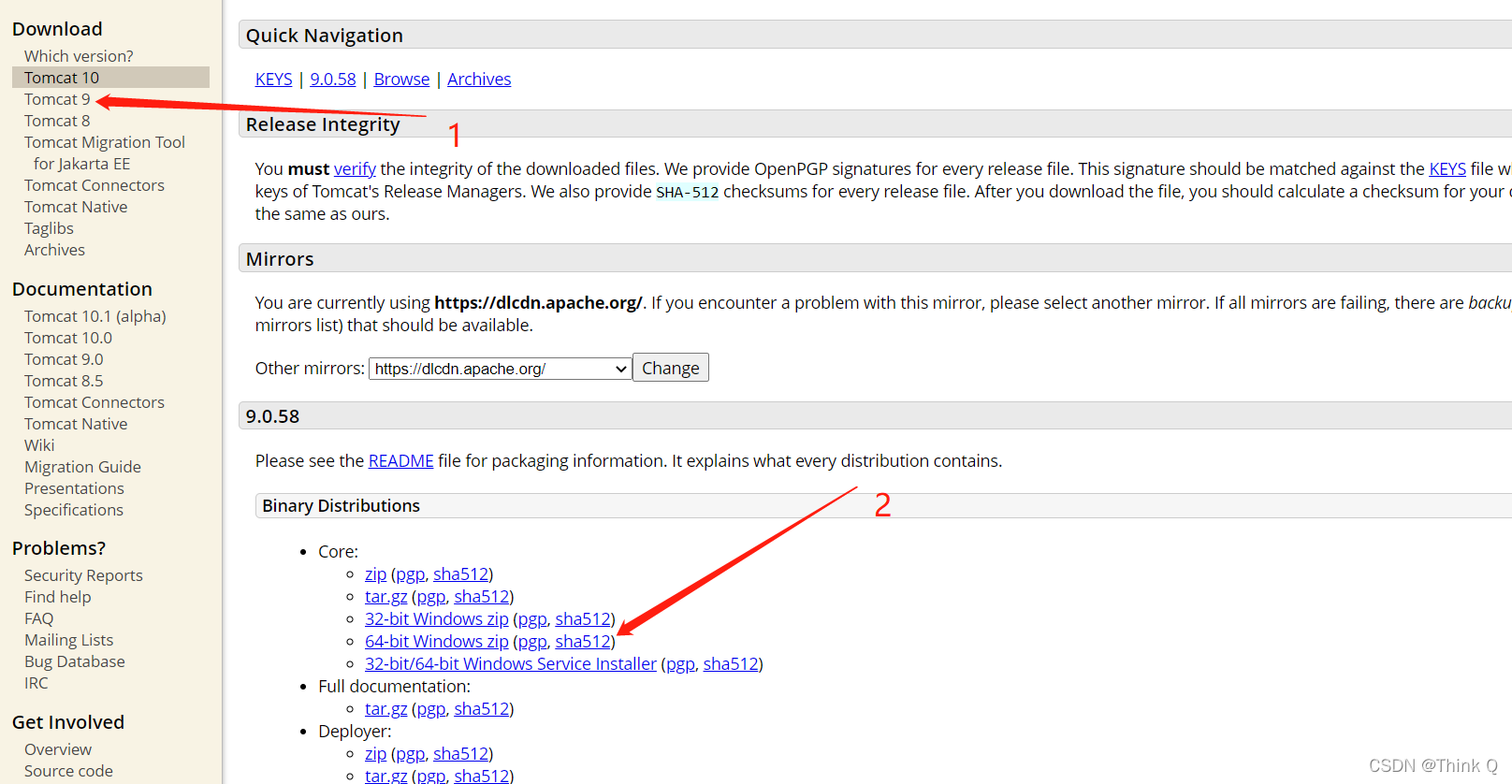Image resolution: width=1512 pixels, height=784 pixels.
Task: Open Tomcat Connectors under Download
Action: pos(94,185)
